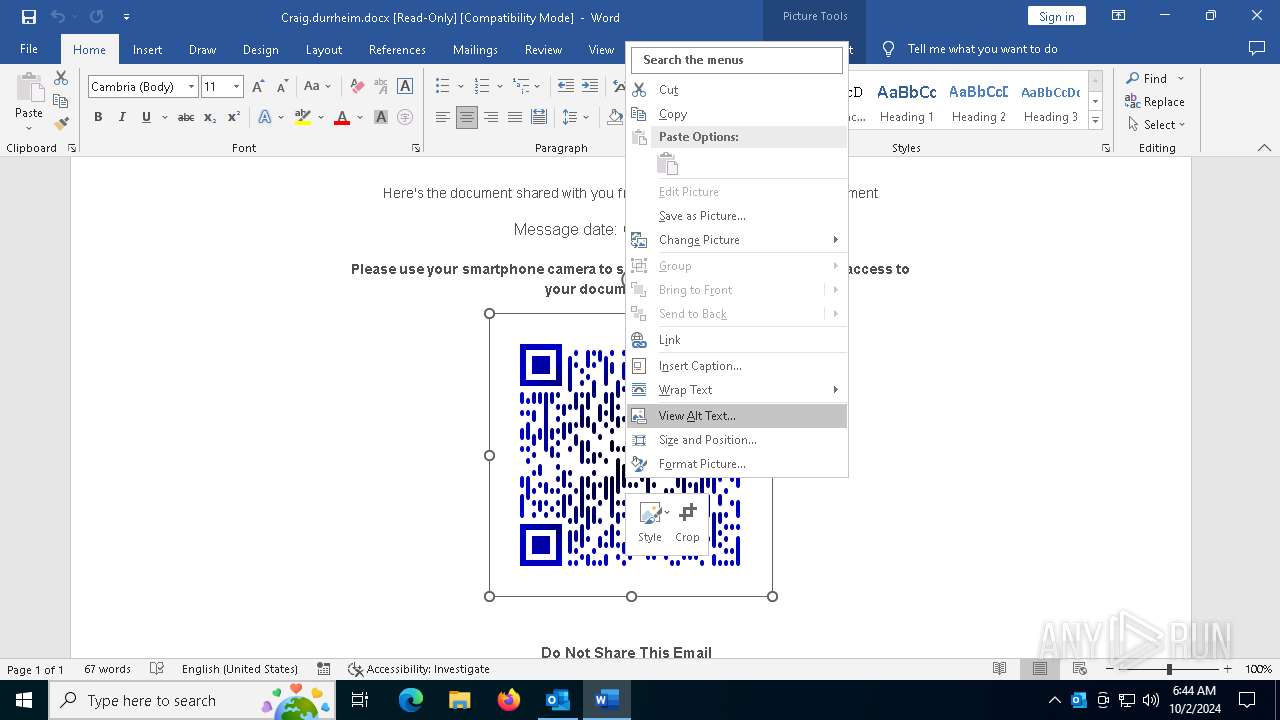Click the Cut scissors icon in Clipboard group
The image size is (1280, 720).
tap(61, 78)
